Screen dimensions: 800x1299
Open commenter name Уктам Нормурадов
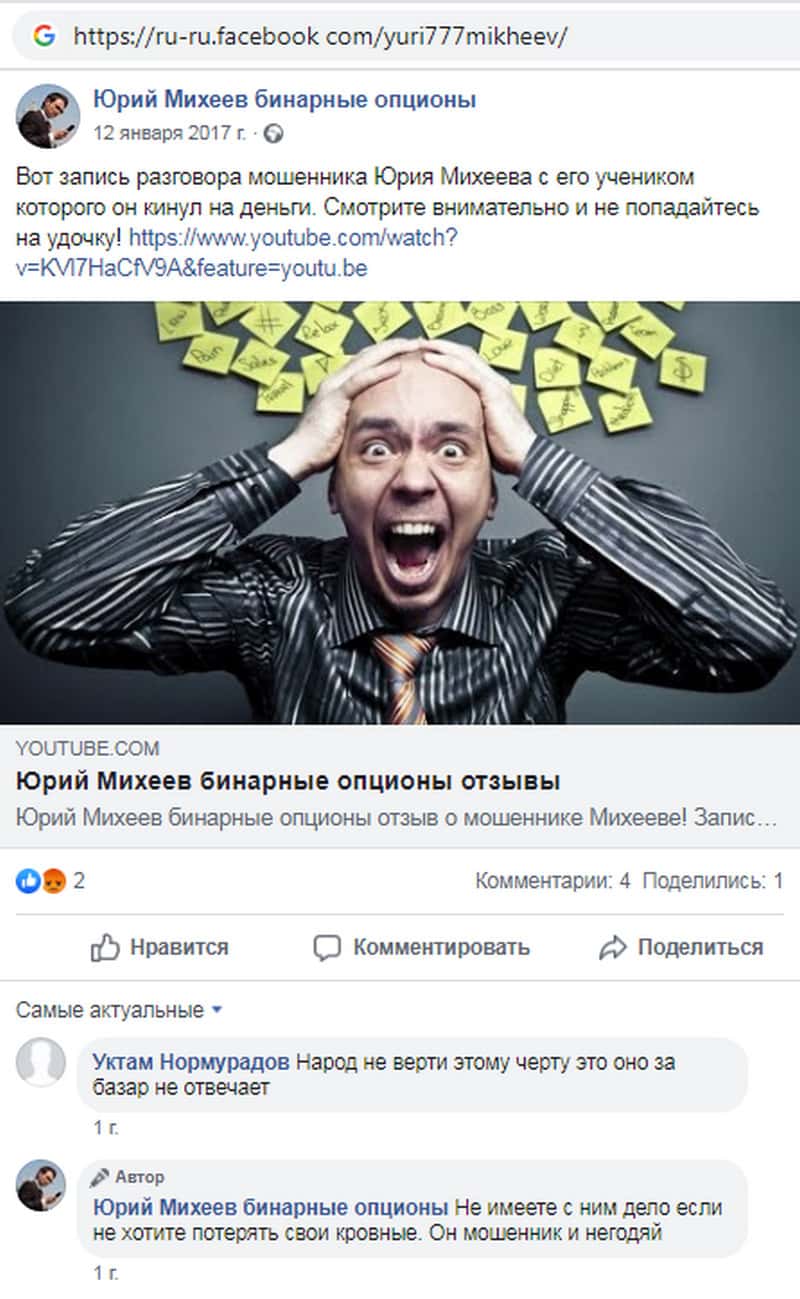[x=191, y=1061]
